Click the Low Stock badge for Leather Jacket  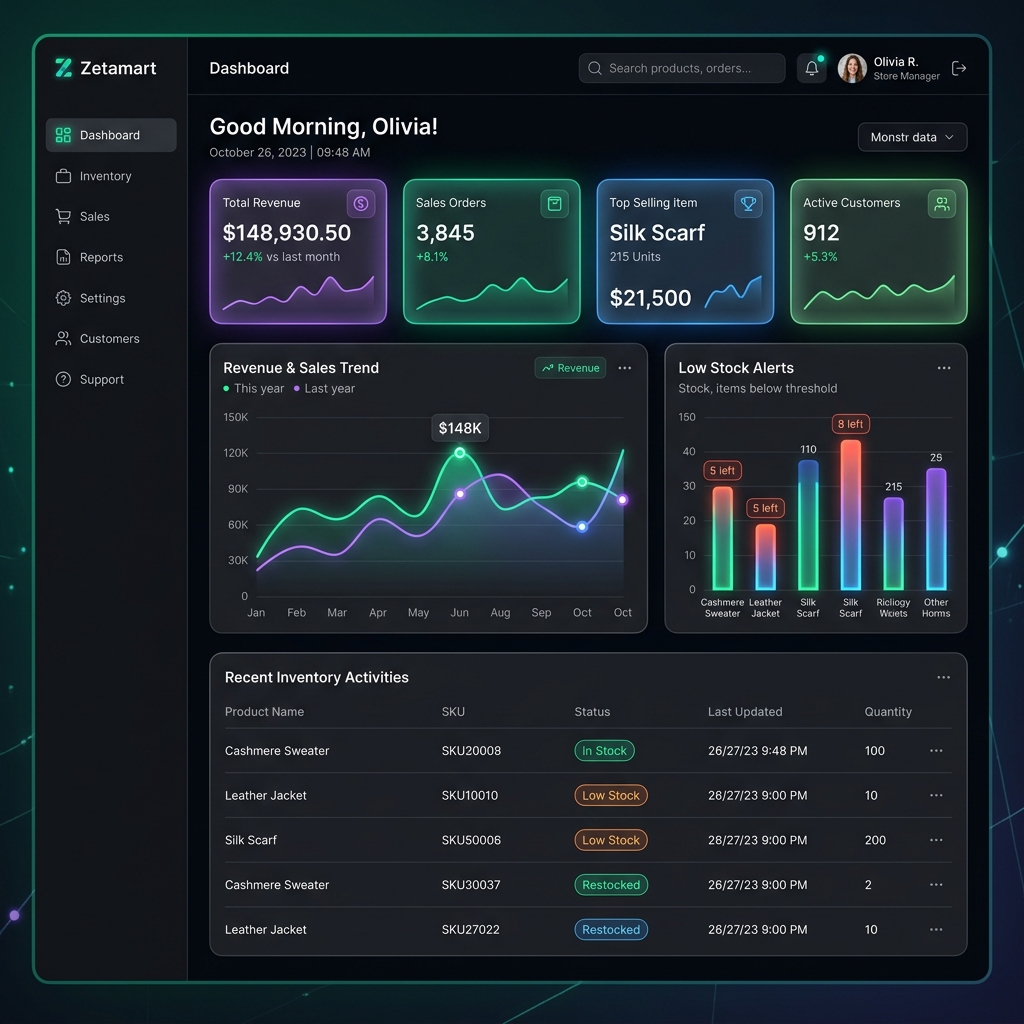[x=611, y=795]
